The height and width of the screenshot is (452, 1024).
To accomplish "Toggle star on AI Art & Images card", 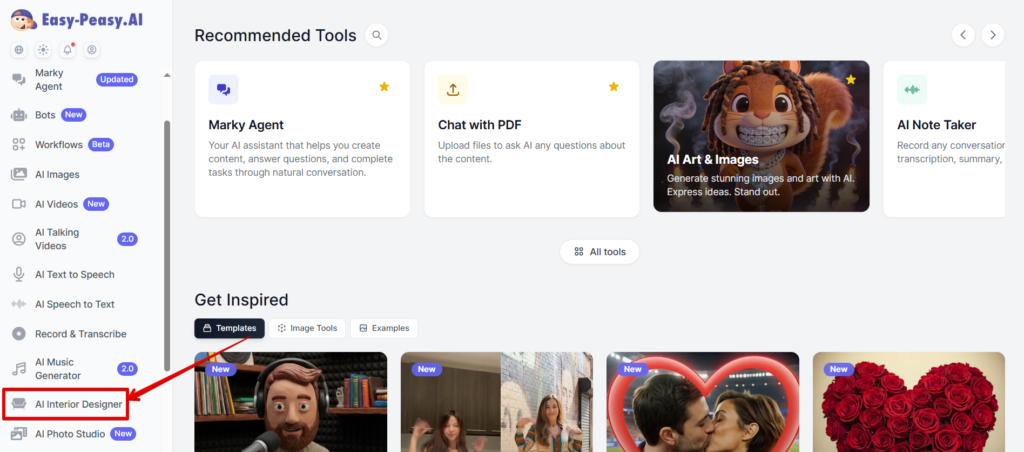I will pyautogui.click(x=850, y=80).
